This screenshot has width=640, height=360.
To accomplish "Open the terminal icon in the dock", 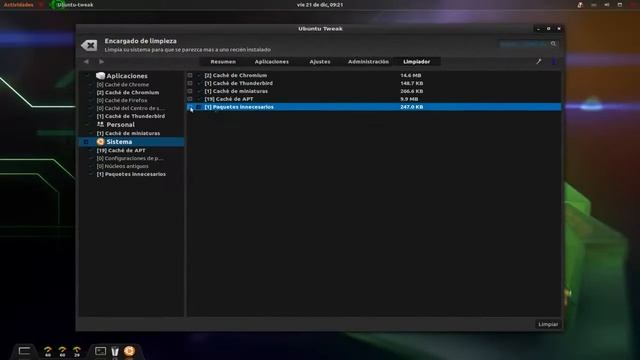I will (x=100, y=351).
